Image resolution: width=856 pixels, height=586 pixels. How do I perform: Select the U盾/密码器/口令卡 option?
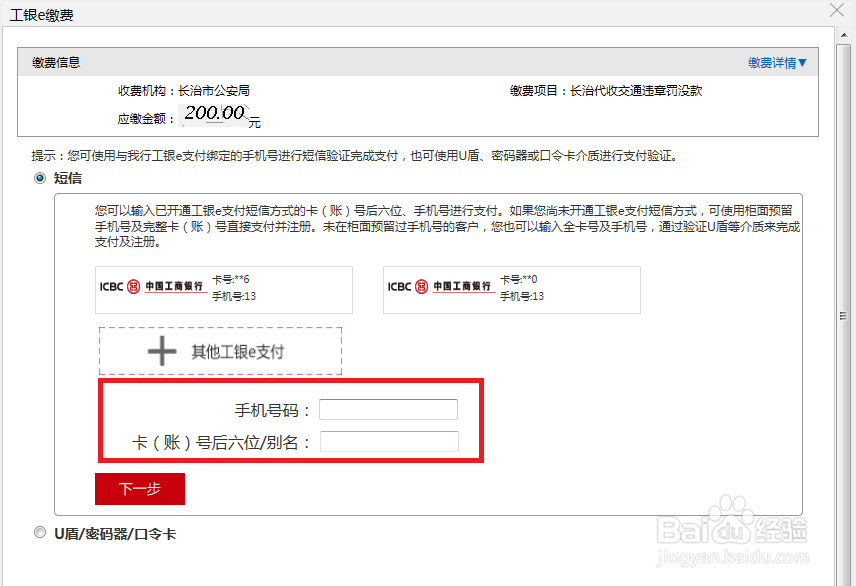tap(40, 532)
